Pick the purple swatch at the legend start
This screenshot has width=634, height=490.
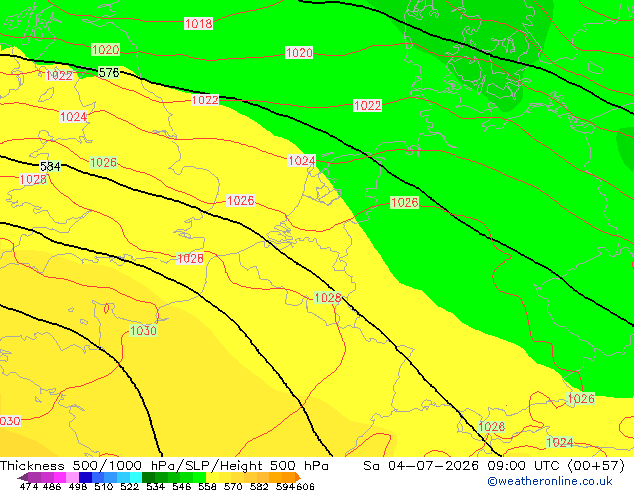pyautogui.click(x=34, y=477)
